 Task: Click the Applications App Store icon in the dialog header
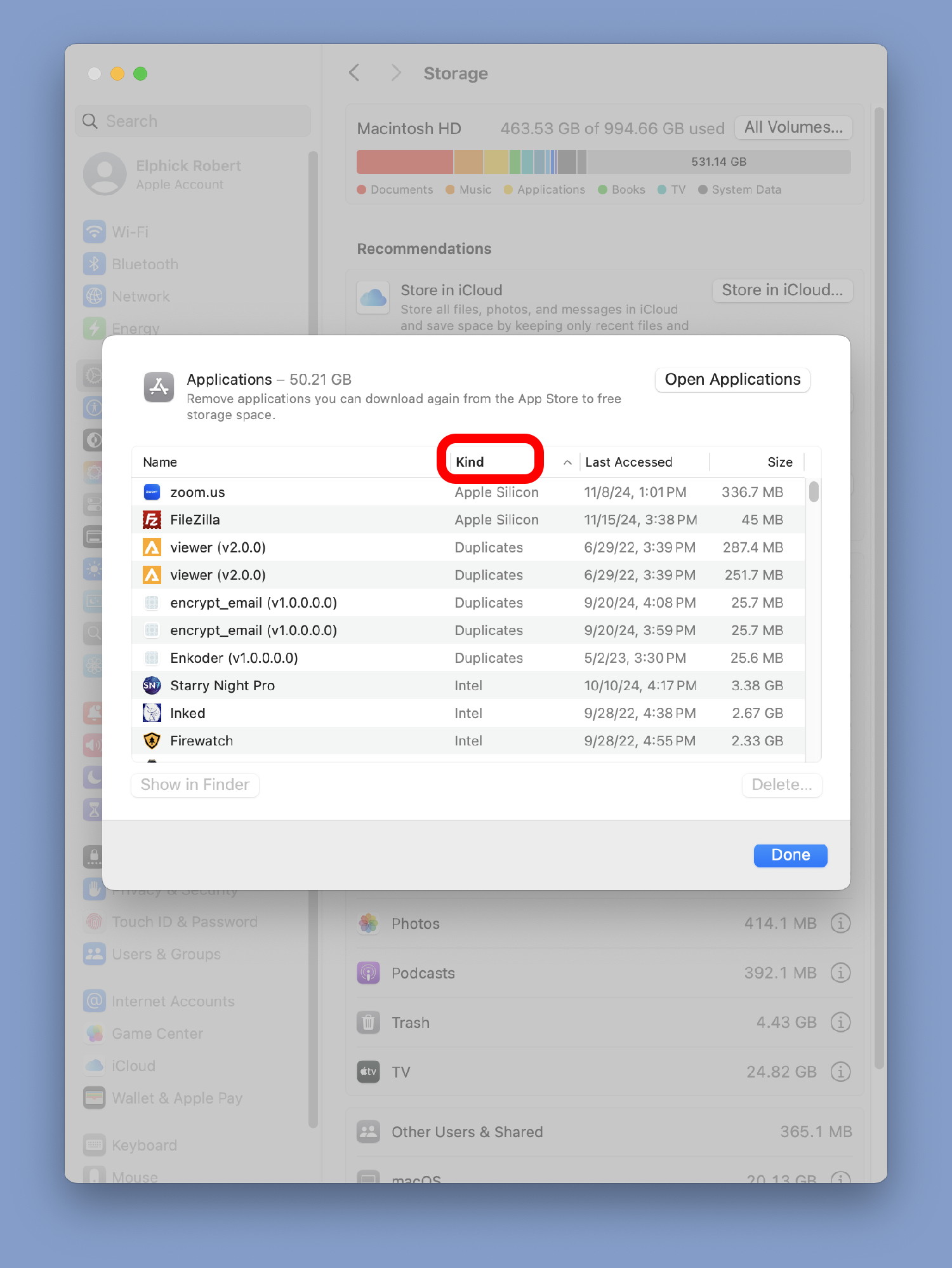point(159,387)
